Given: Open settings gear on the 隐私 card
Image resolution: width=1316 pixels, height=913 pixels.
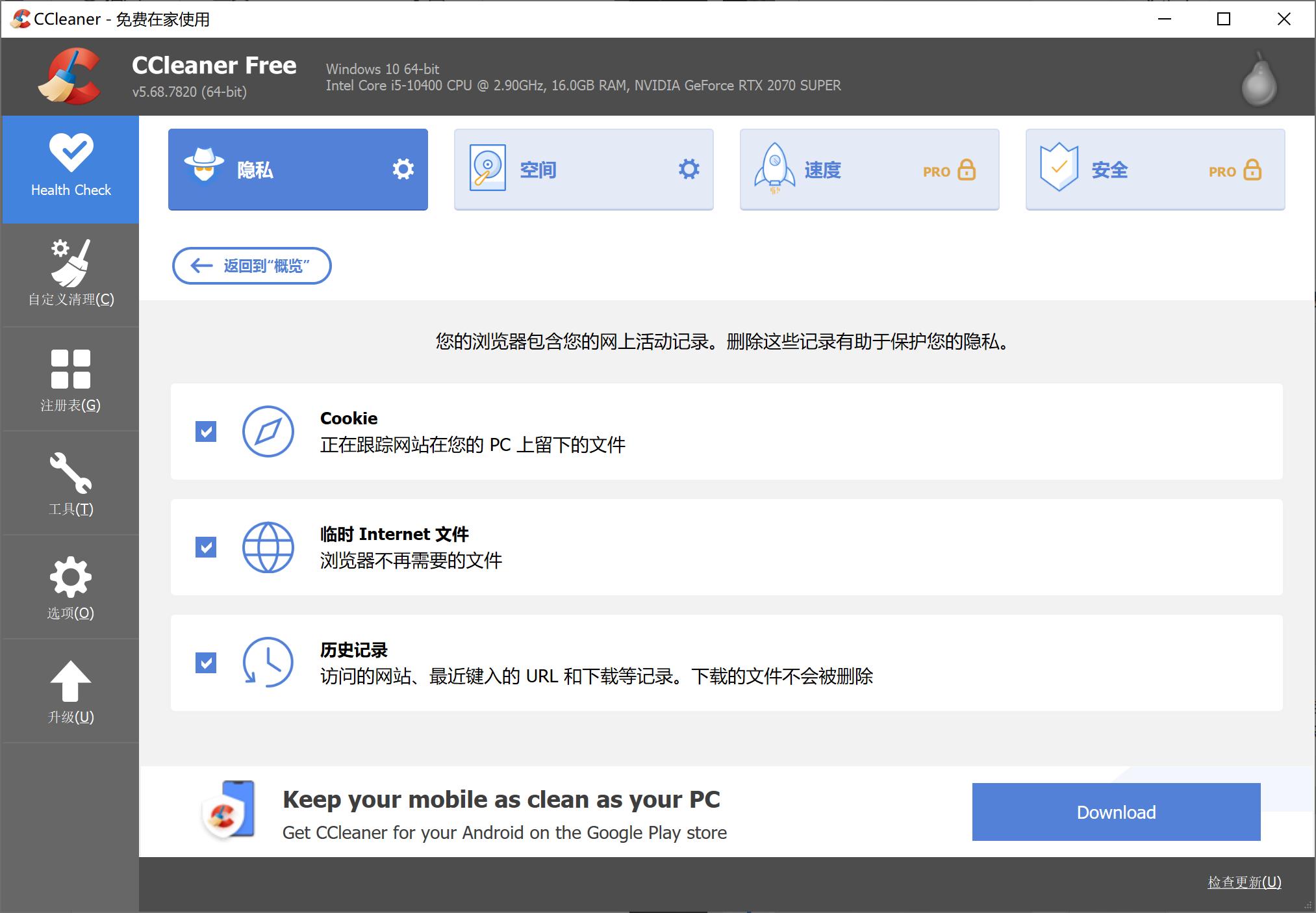Looking at the screenshot, I should pyautogui.click(x=403, y=168).
